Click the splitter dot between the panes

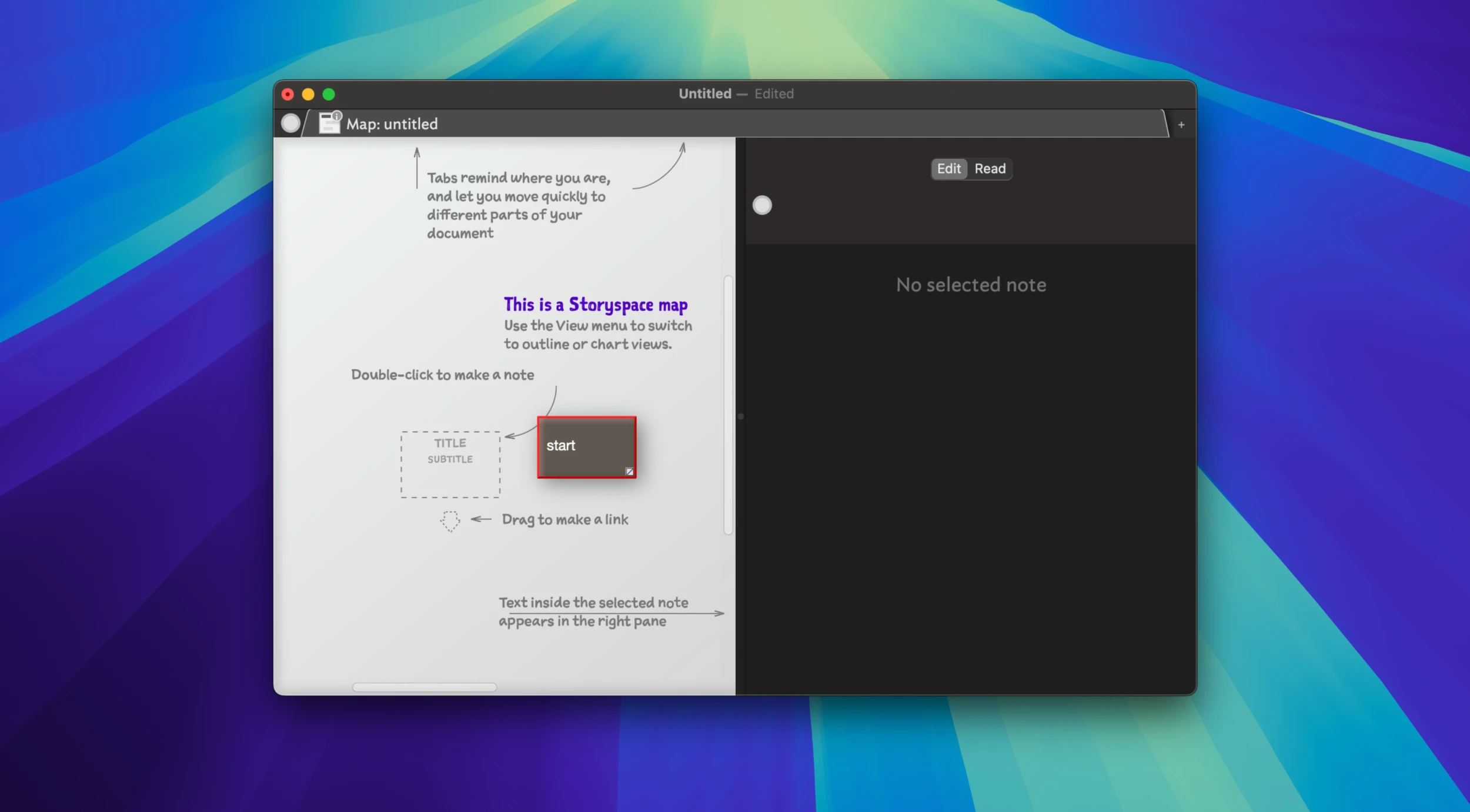(741, 416)
